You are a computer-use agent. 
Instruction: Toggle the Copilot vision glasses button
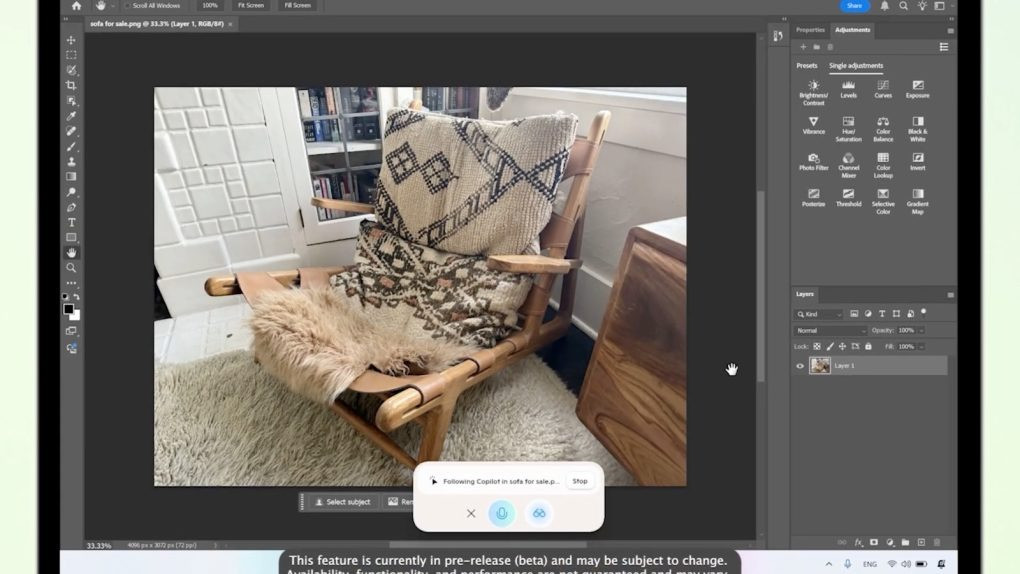(x=538, y=513)
